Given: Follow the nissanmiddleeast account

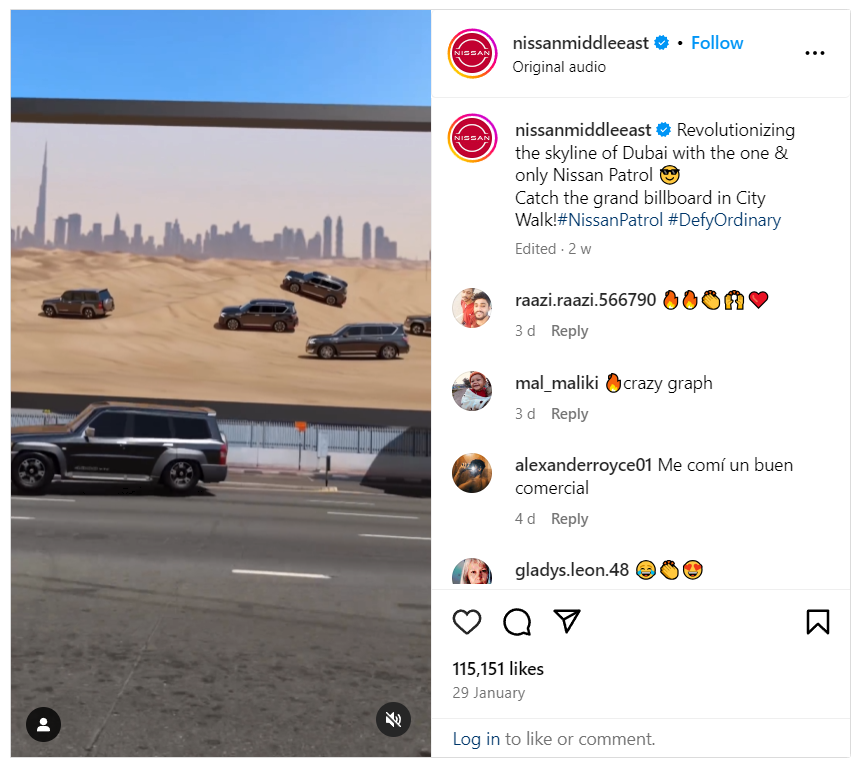Looking at the screenshot, I should (x=717, y=43).
